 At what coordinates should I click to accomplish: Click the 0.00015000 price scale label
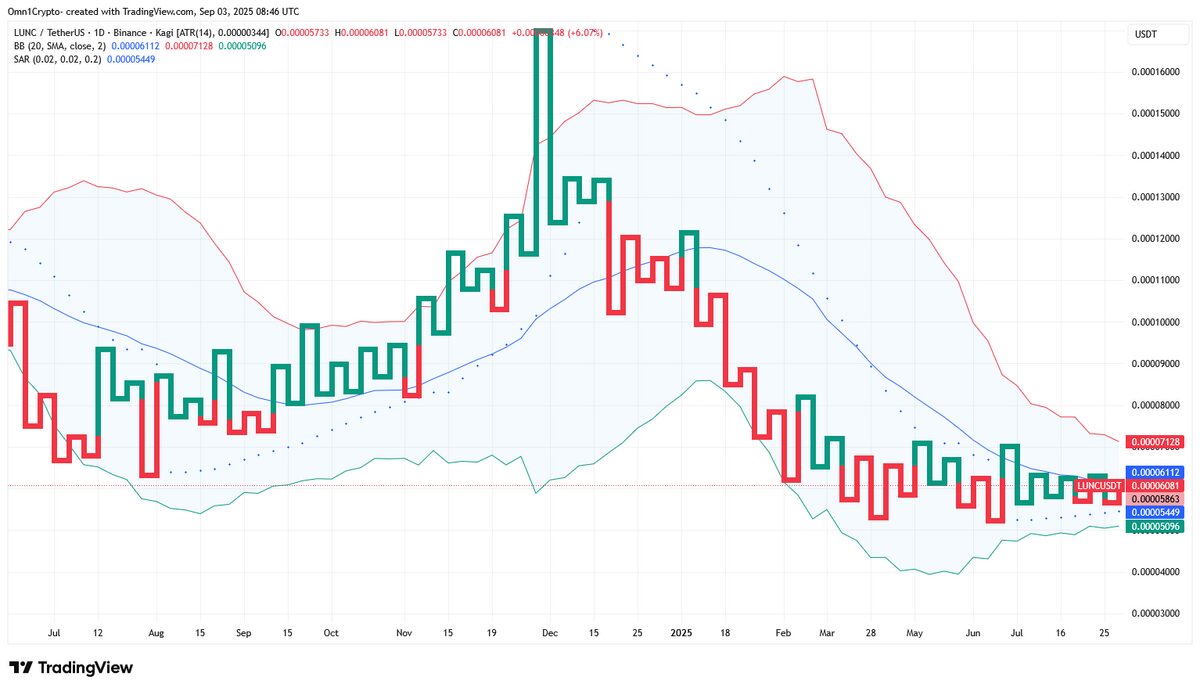pos(1157,114)
